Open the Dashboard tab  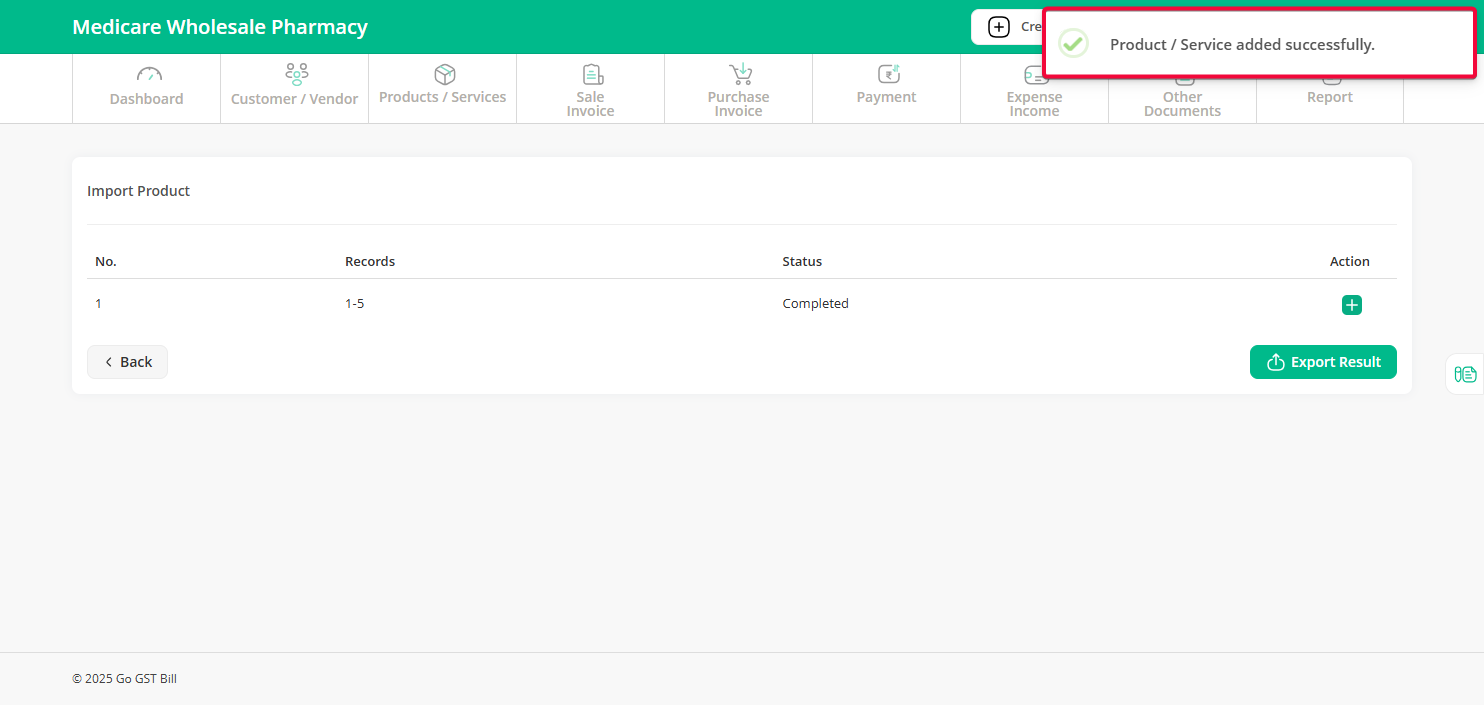[x=147, y=89]
